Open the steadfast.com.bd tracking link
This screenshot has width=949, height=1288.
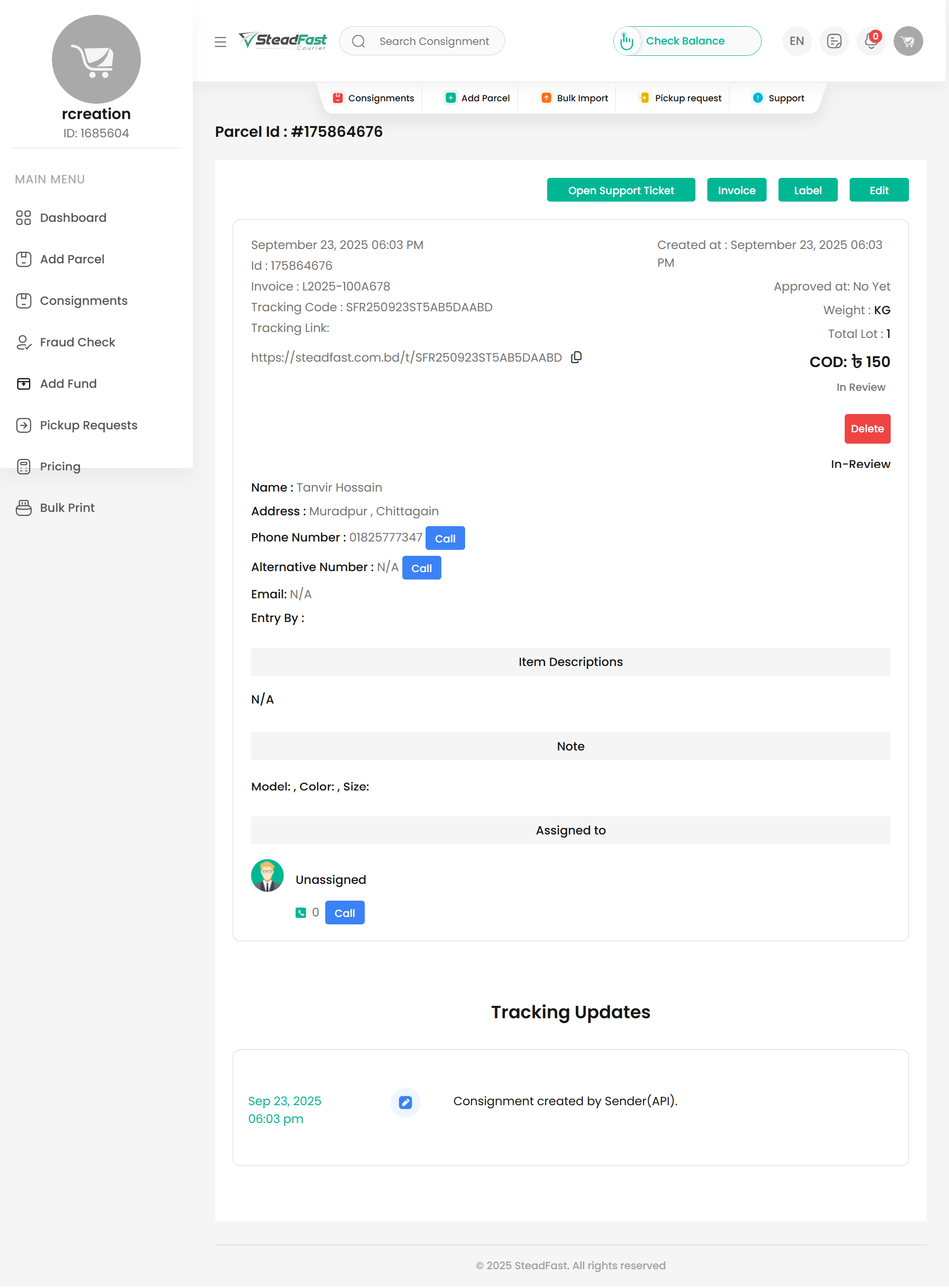[x=406, y=357]
